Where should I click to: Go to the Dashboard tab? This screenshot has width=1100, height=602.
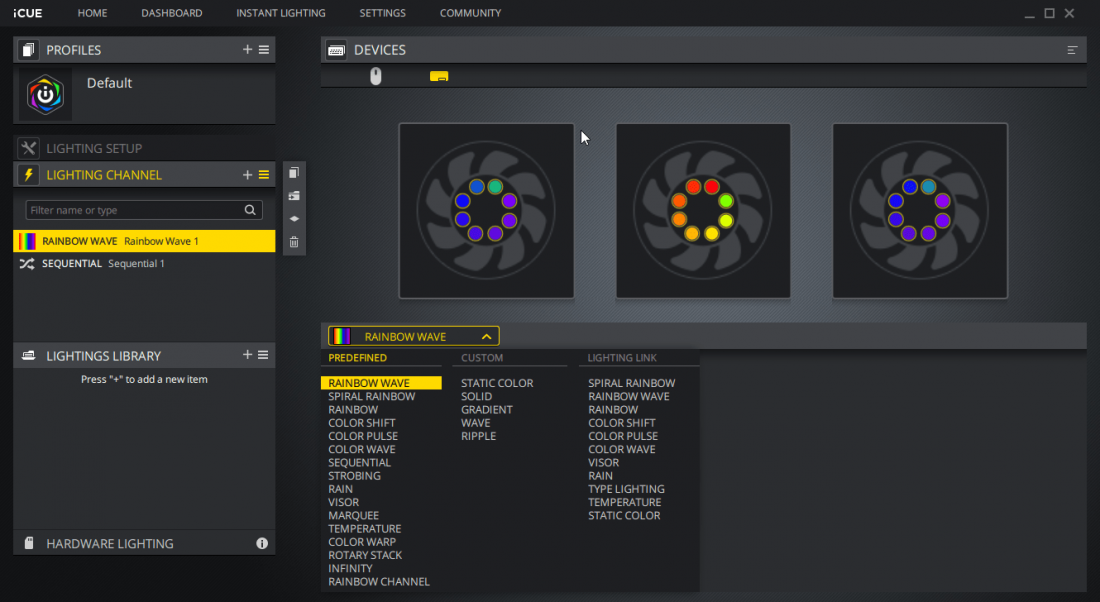coord(171,13)
